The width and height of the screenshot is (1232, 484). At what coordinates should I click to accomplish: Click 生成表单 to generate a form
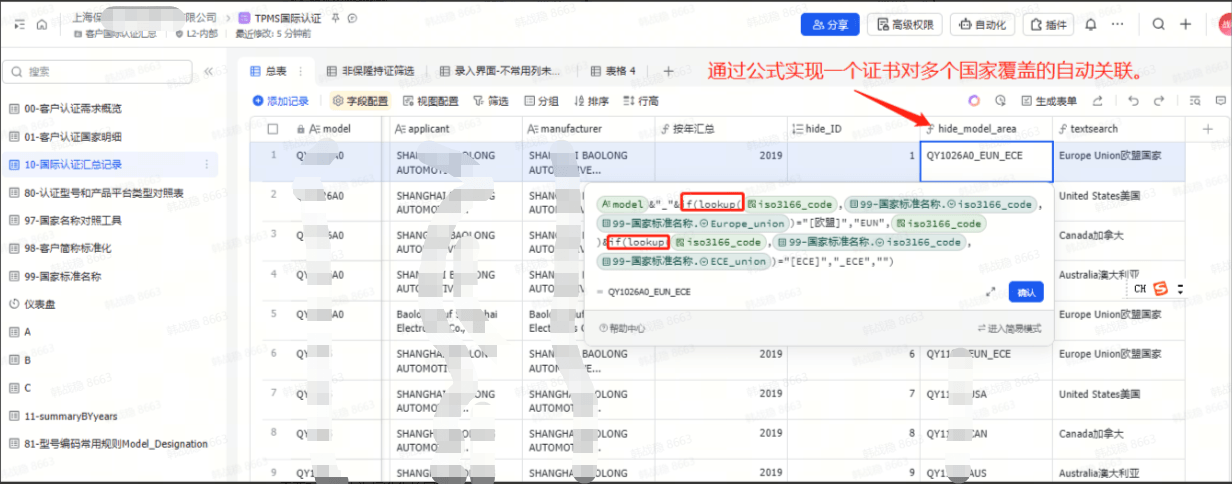coord(1049,101)
